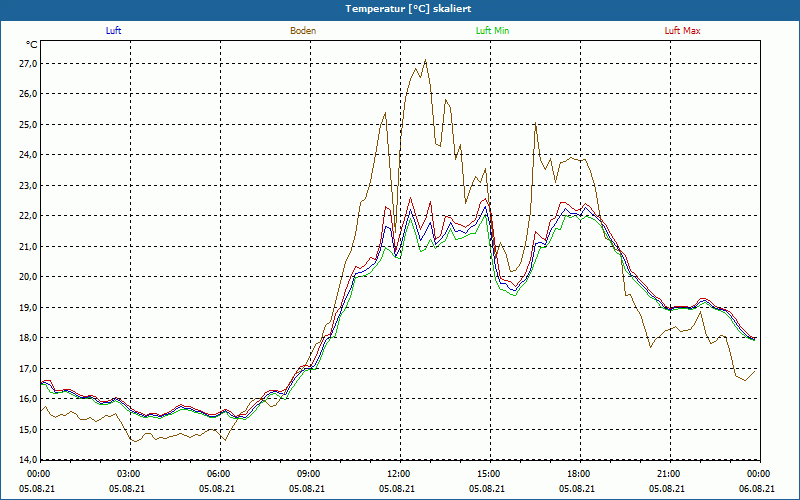
Task: Click the 15,0 y-axis value
Action: pyautogui.click(x=28, y=430)
